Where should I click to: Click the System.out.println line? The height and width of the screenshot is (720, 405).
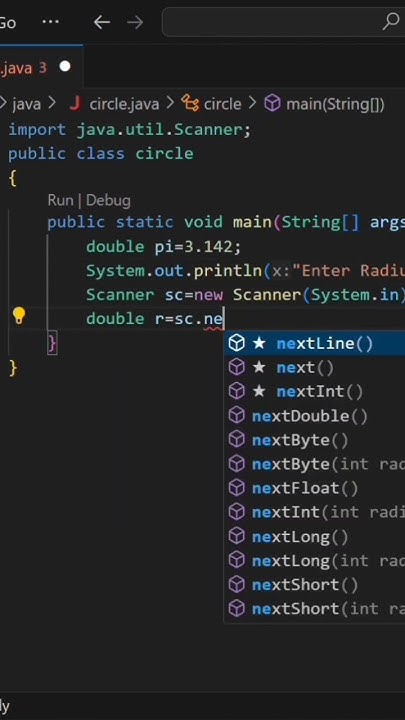[246, 271]
